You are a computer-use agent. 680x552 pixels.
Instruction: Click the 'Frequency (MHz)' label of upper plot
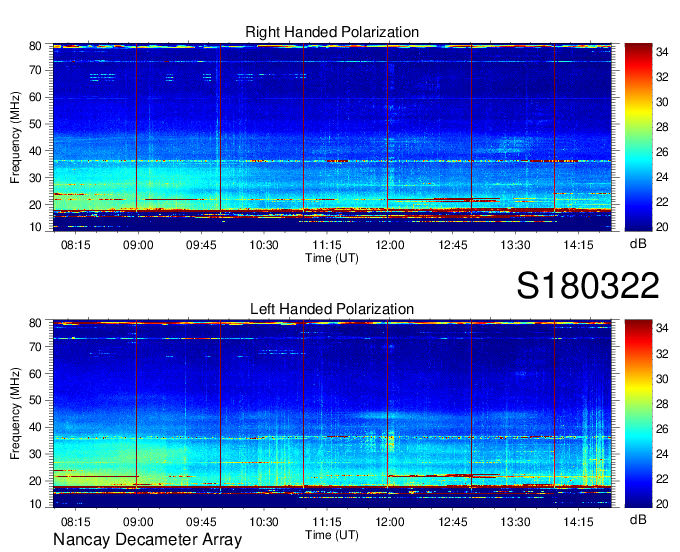click(x=15, y=137)
